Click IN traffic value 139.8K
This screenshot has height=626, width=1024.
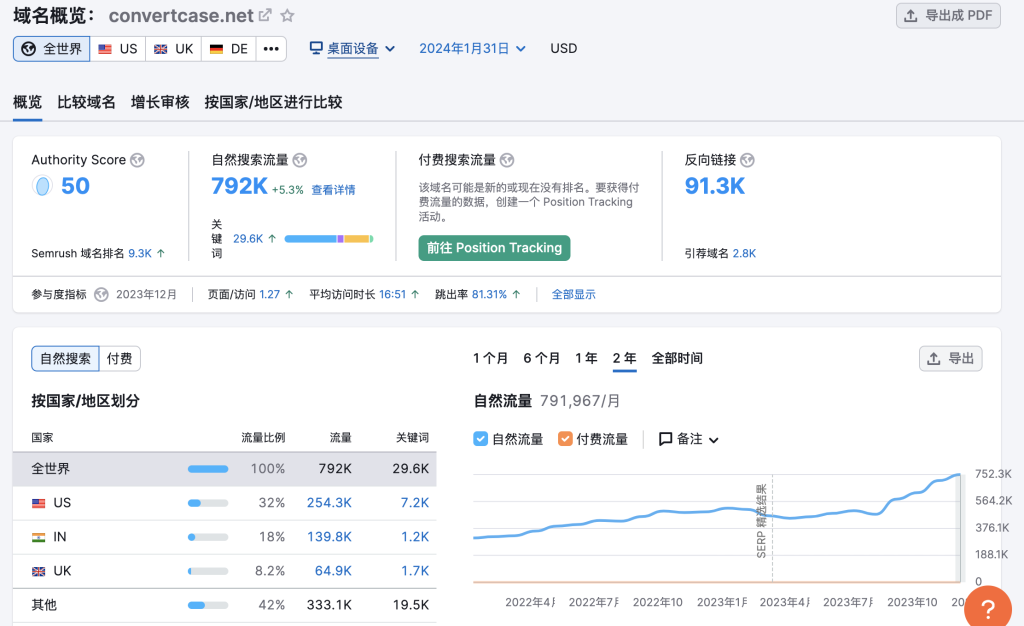(x=329, y=537)
